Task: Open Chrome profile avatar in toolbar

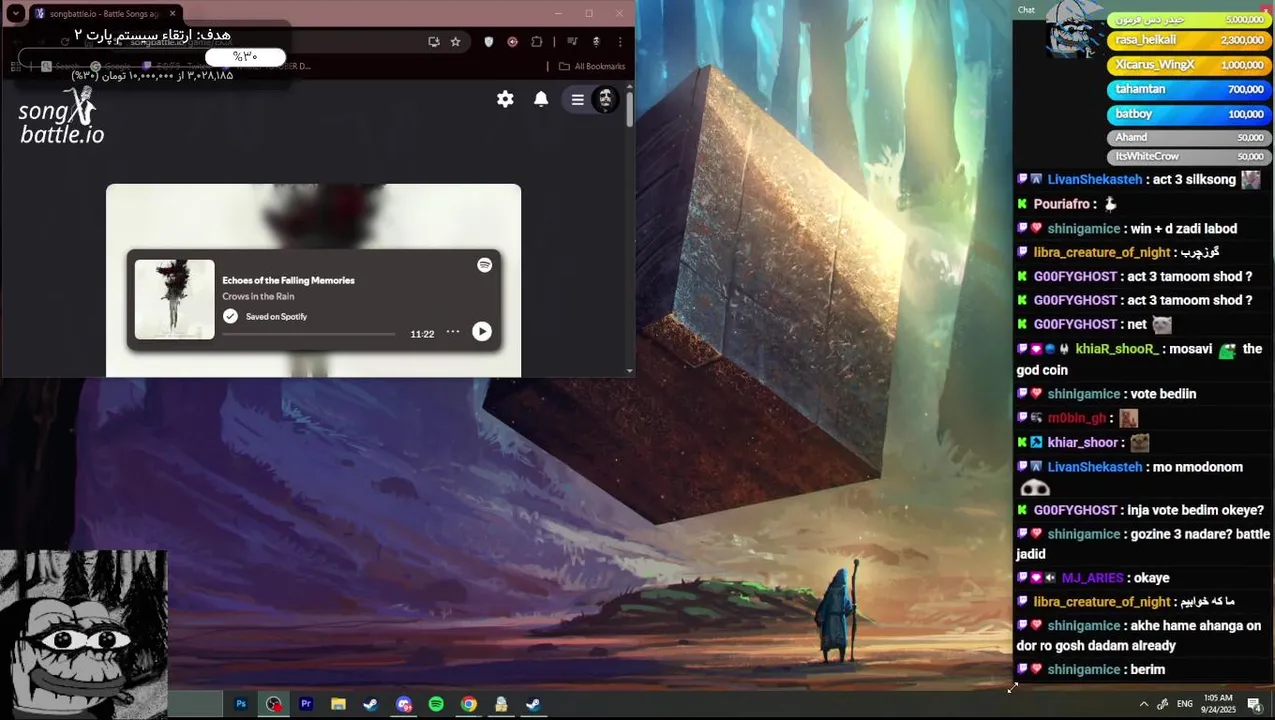Action: pos(596,42)
